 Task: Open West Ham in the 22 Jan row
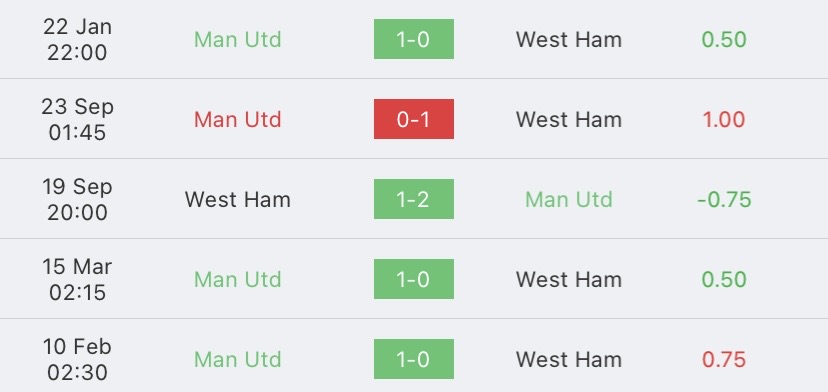tap(569, 40)
